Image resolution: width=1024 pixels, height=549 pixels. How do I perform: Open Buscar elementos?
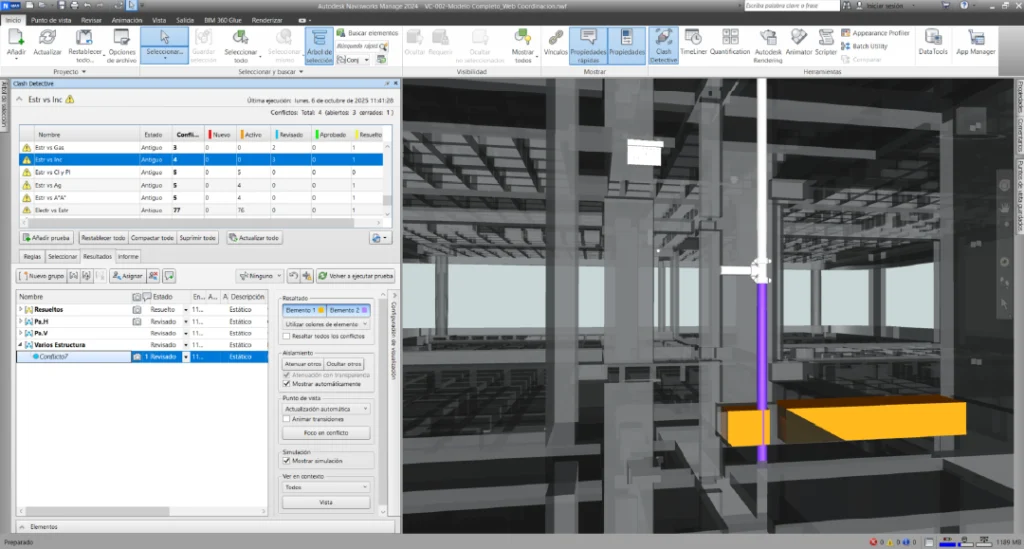click(367, 33)
